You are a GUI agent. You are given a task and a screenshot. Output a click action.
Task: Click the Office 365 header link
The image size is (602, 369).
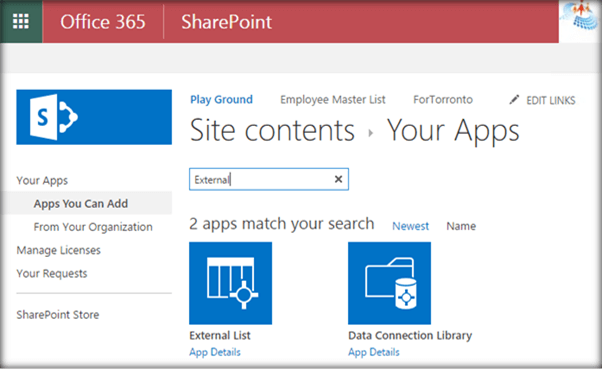tap(103, 22)
